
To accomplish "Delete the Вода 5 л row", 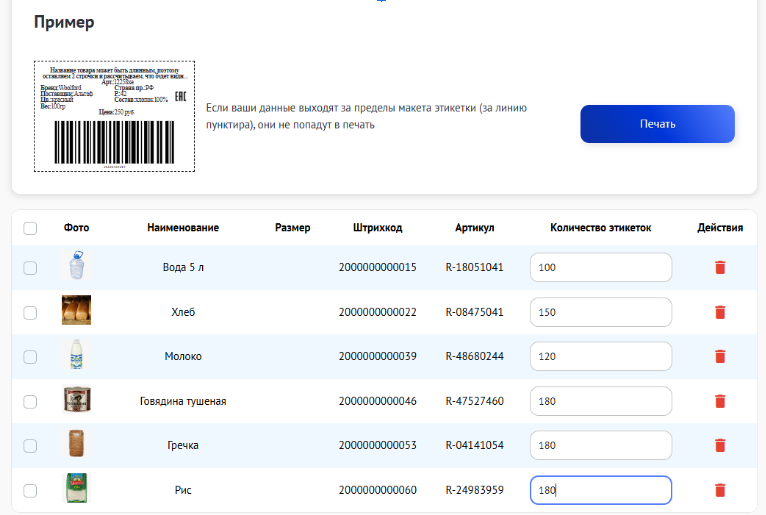I will coord(719,268).
